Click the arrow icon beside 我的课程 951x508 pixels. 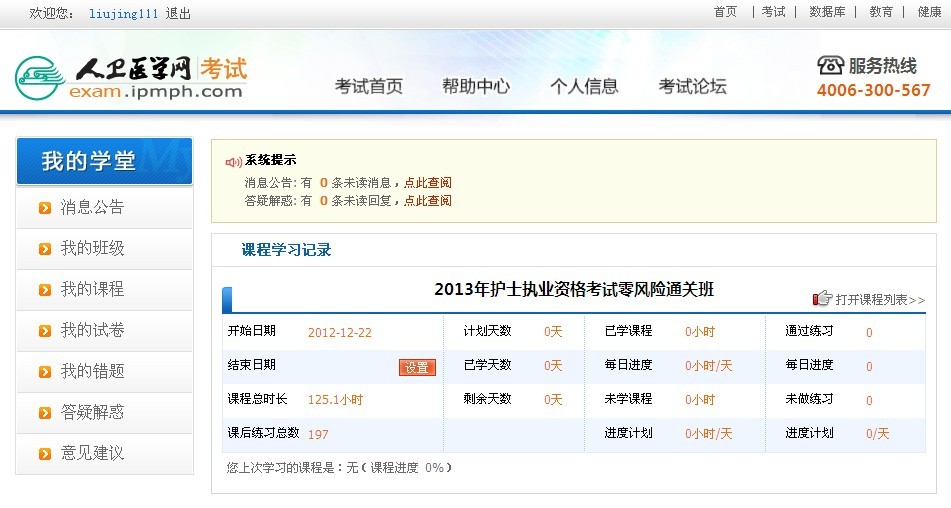(x=45, y=290)
